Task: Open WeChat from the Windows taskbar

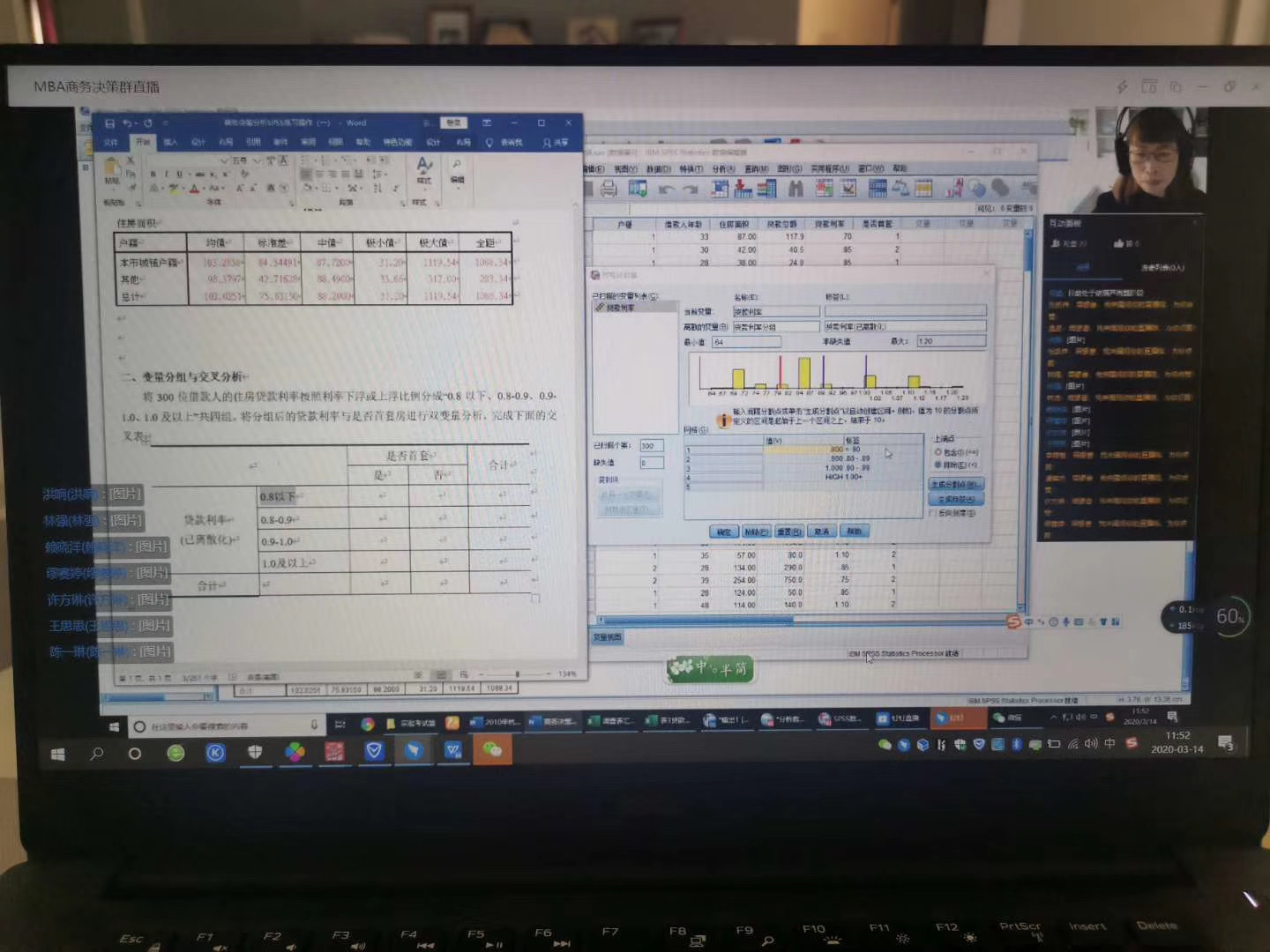Action: [492, 751]
